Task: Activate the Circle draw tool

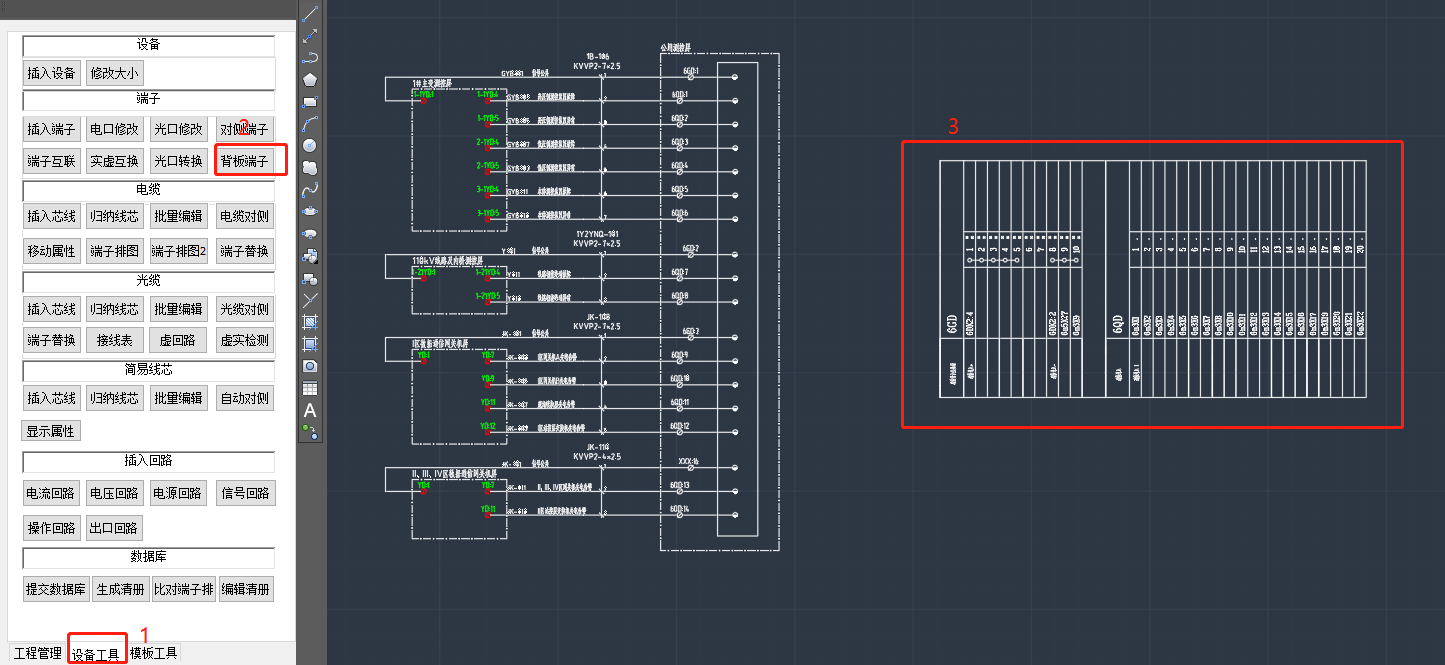Action: (x=310, y=145)
